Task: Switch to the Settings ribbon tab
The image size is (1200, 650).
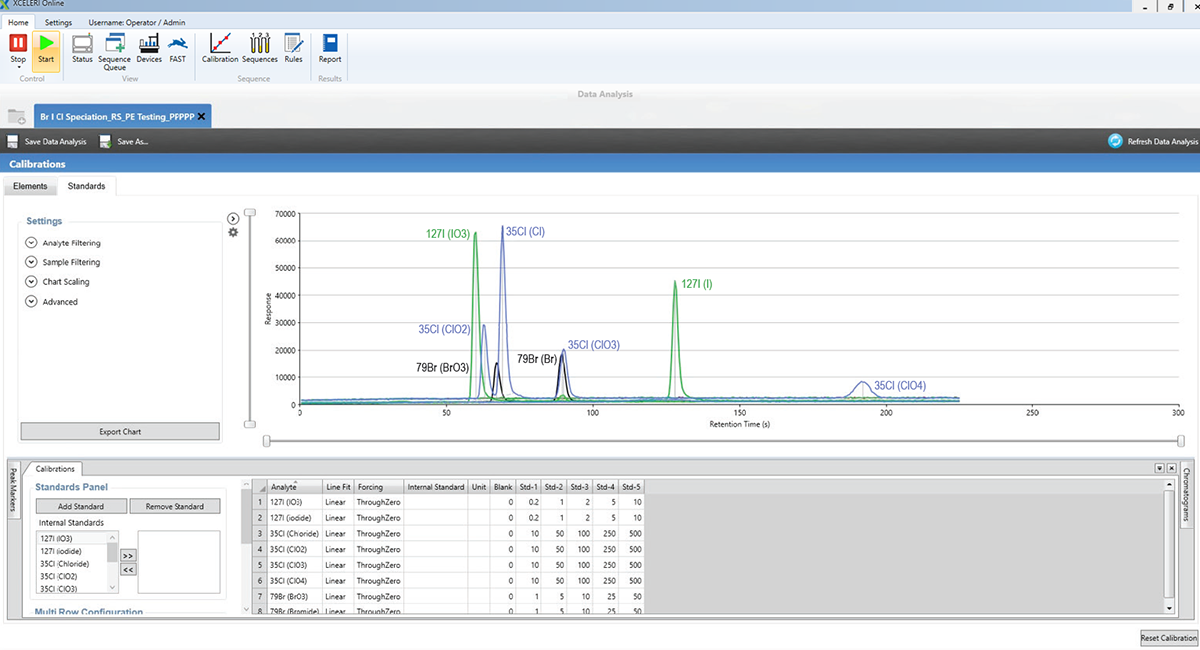Action: [58, 22]
